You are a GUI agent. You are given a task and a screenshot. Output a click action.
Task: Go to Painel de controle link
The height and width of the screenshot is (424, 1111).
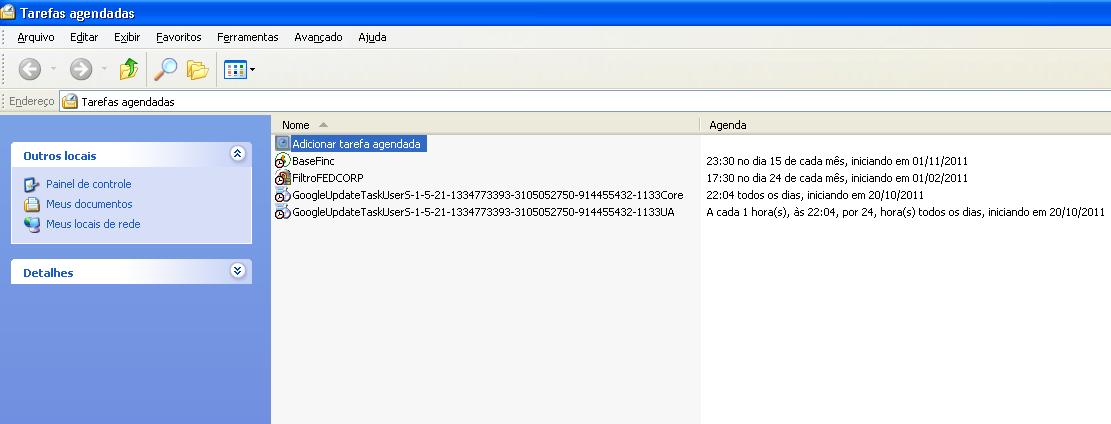tap(90, 184)
